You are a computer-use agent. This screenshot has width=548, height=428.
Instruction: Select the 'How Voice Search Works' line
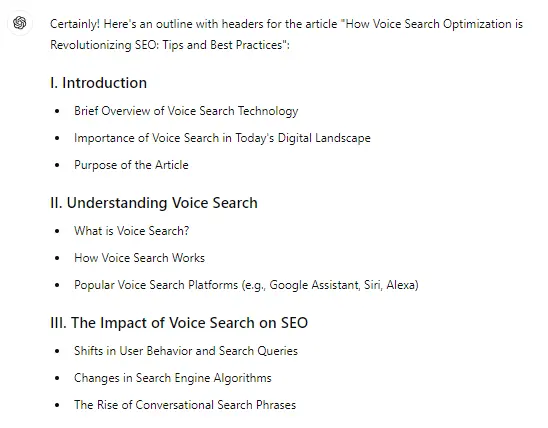click(x=139, y=258)
